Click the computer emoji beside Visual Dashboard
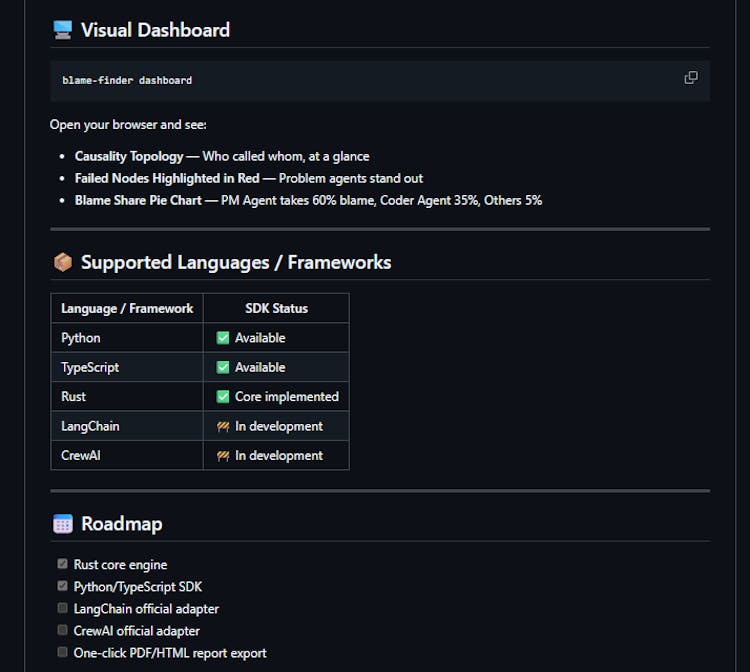This screenshot has width=750, height=672. click(62, 30)
